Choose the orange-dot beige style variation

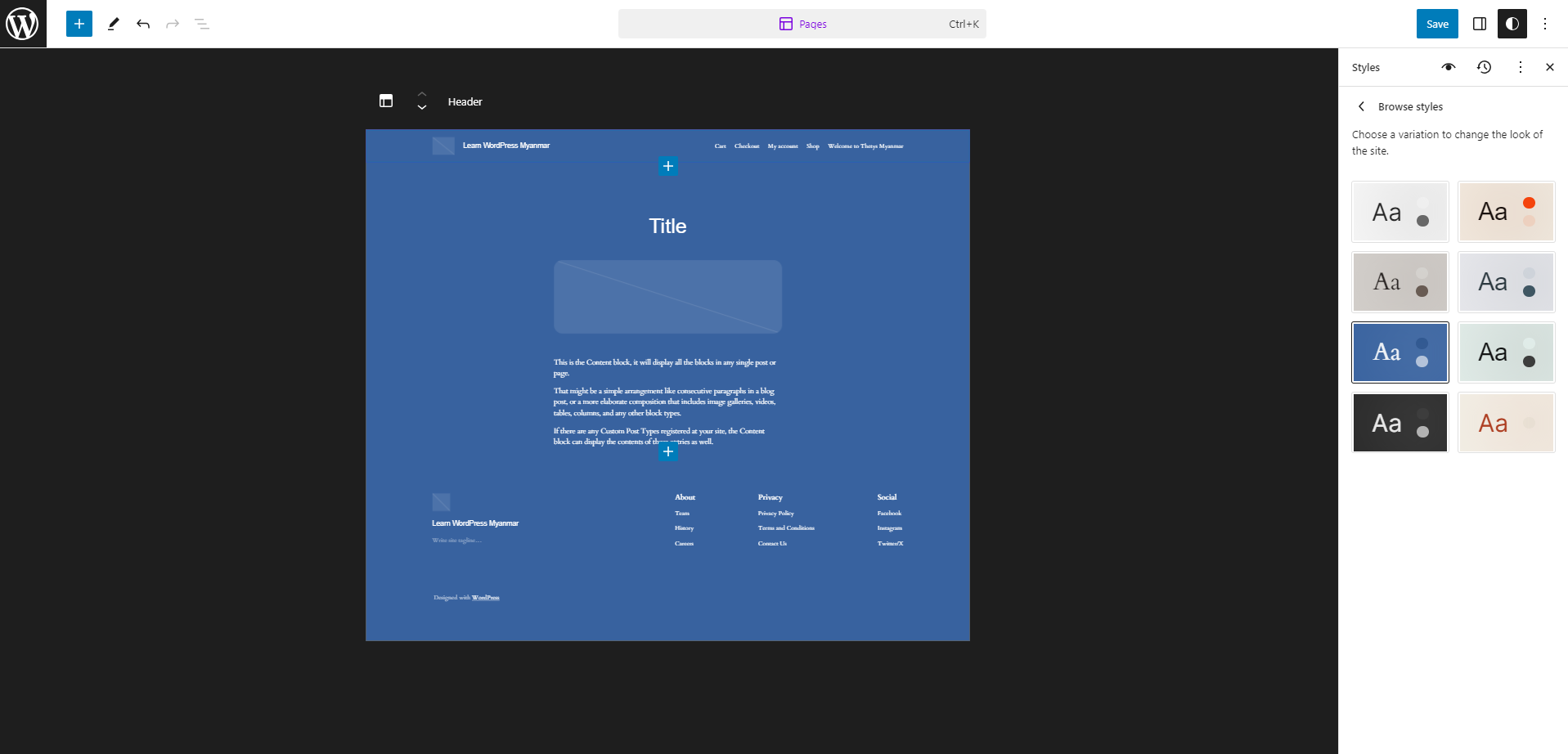[x=1505, y=212]
